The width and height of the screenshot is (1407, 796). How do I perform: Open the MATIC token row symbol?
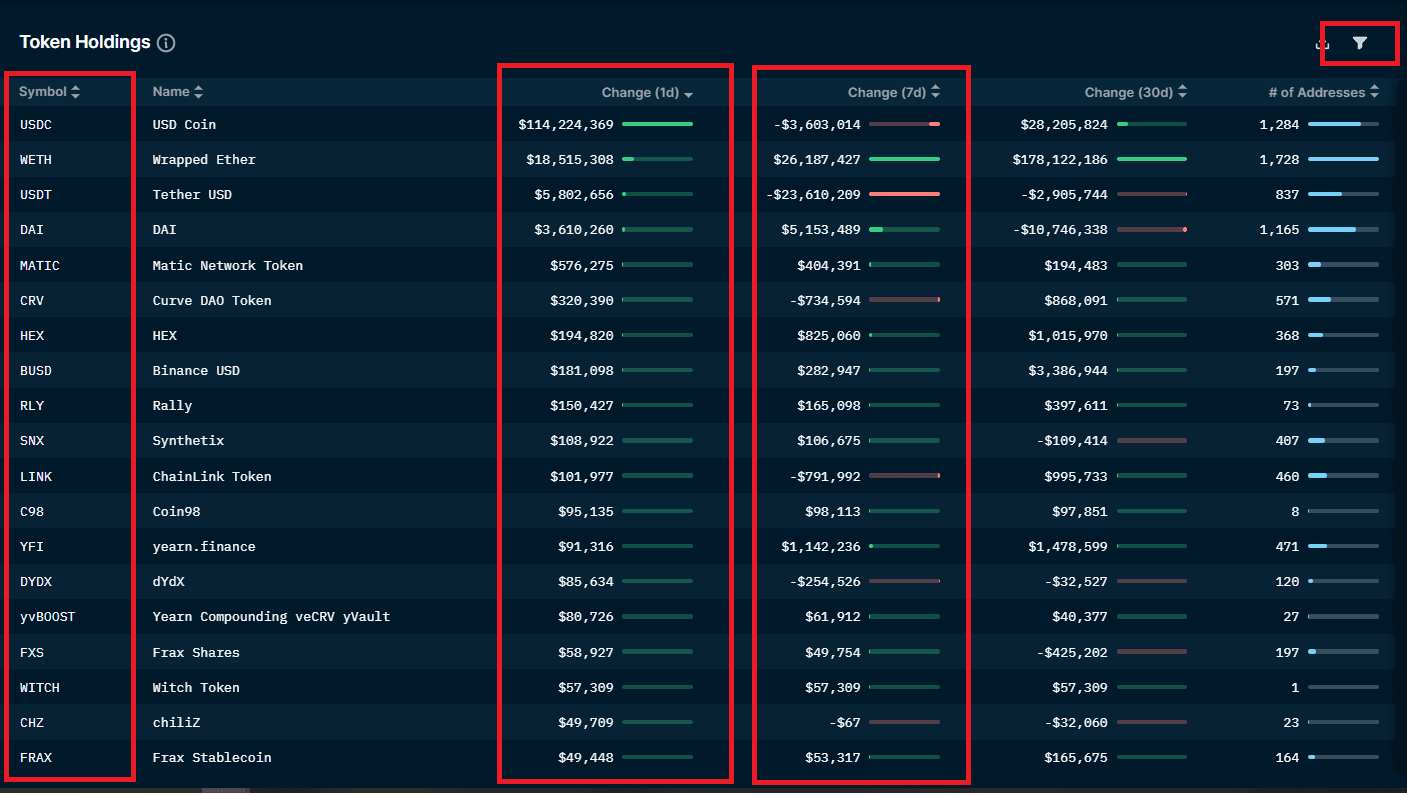pyautogui.click(x=40, y=266)
